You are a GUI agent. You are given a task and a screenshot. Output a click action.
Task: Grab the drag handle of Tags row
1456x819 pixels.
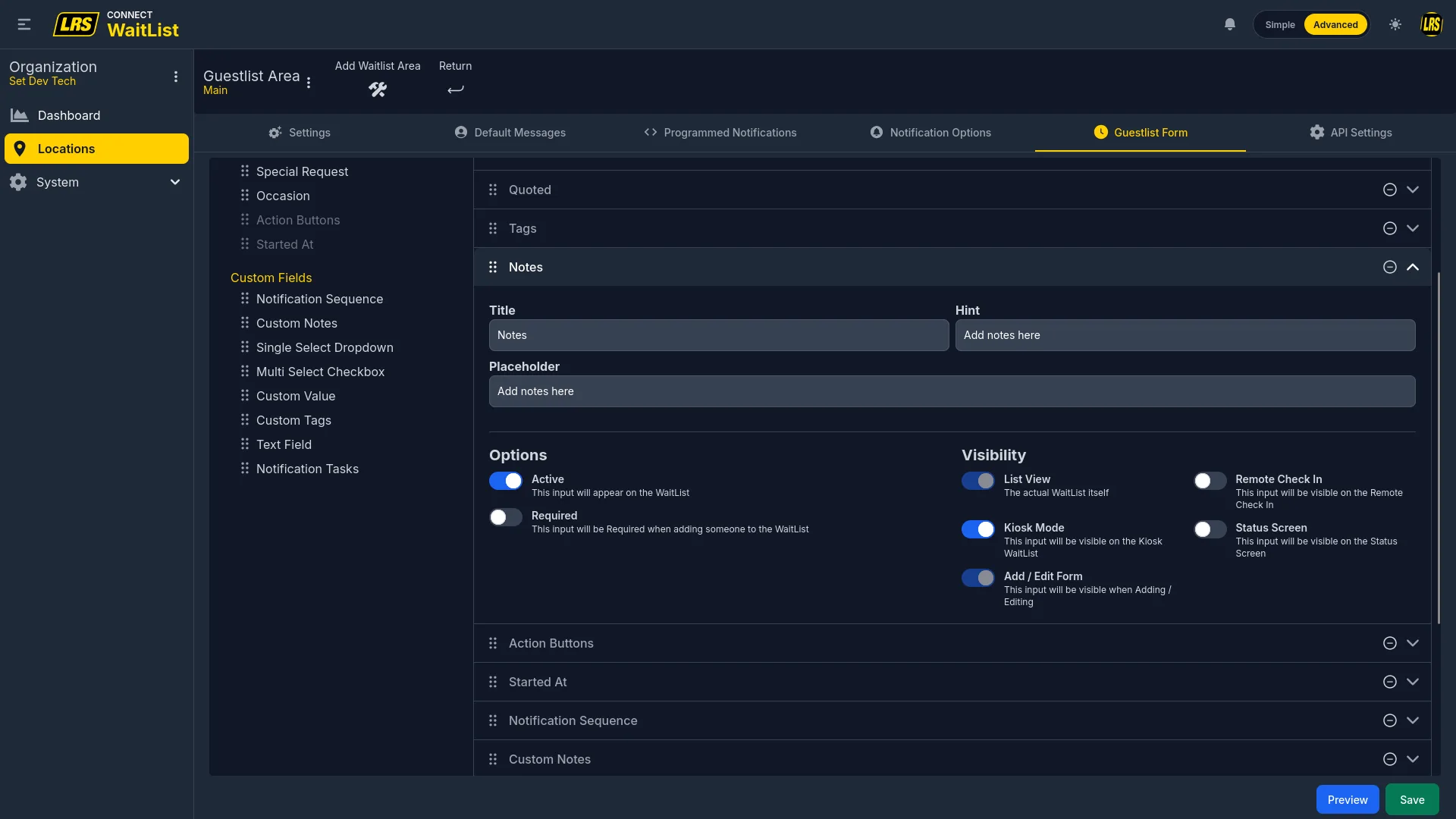(x=493, y=228)
